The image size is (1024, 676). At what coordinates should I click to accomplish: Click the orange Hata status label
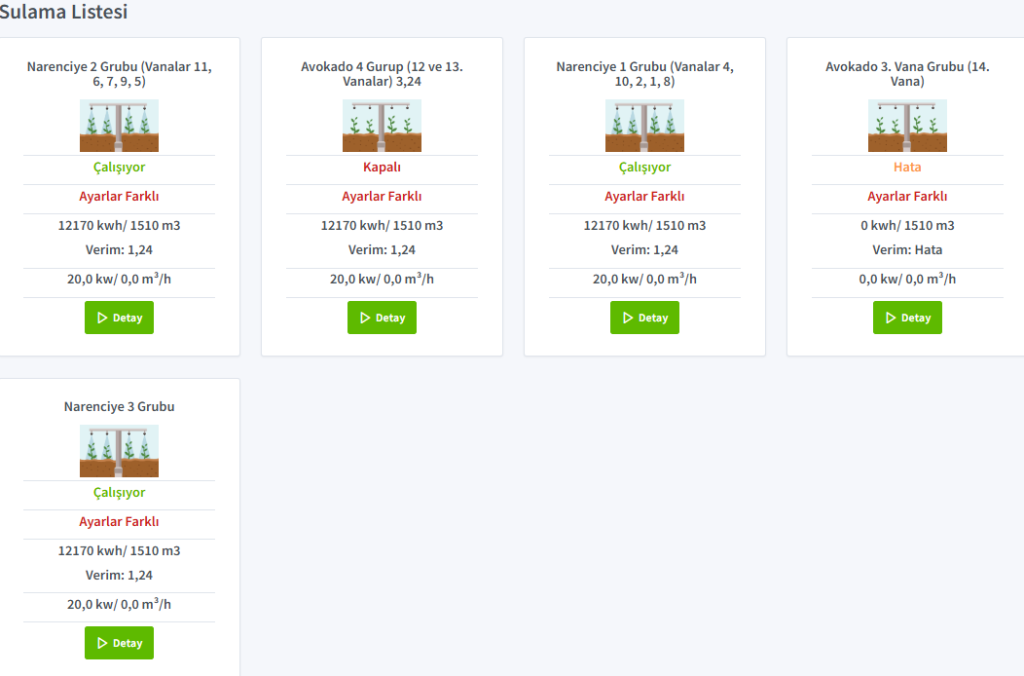coord(907,168)
